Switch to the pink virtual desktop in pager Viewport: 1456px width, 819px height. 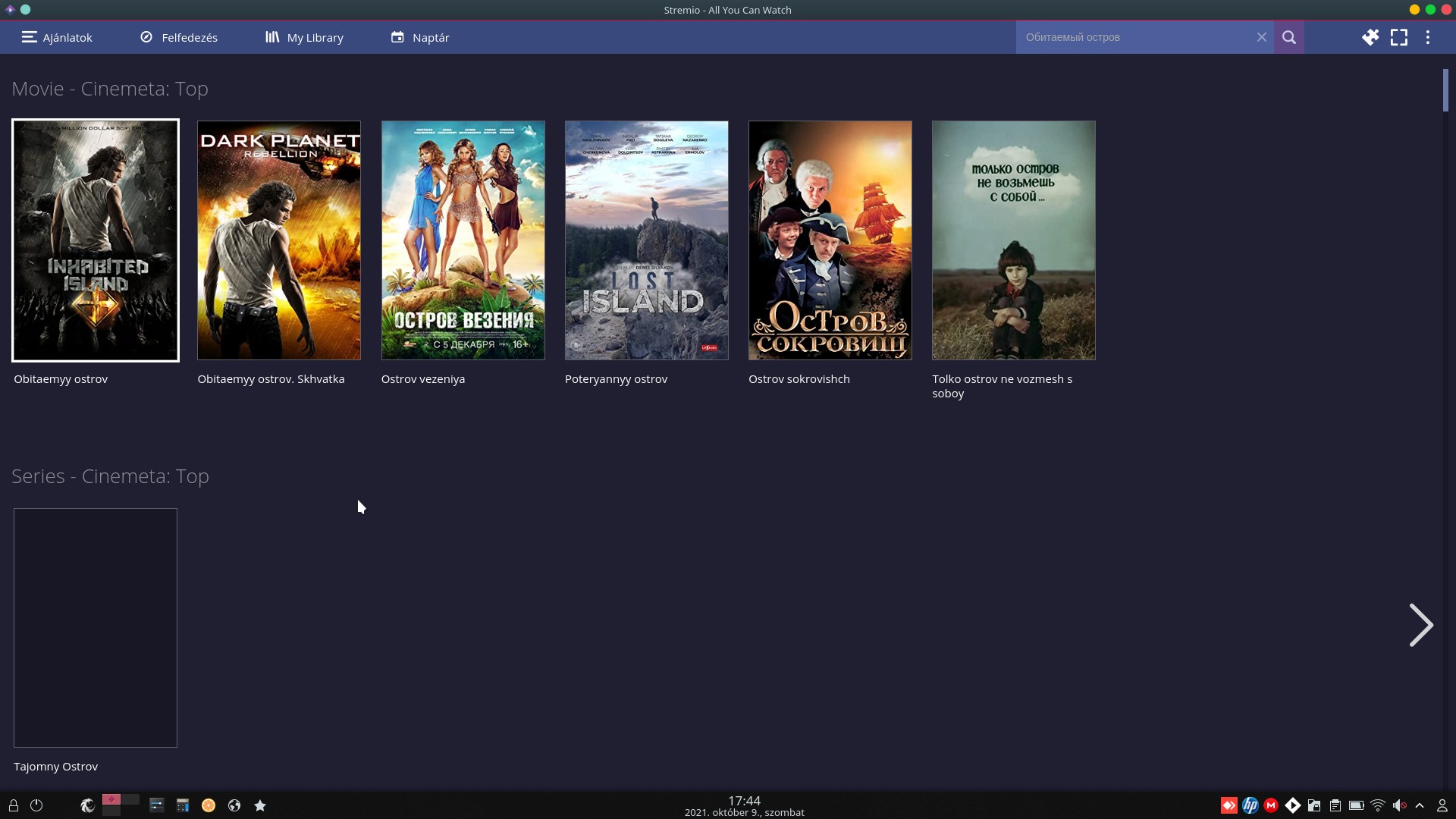pyautogui.click(x=111, y=799)
